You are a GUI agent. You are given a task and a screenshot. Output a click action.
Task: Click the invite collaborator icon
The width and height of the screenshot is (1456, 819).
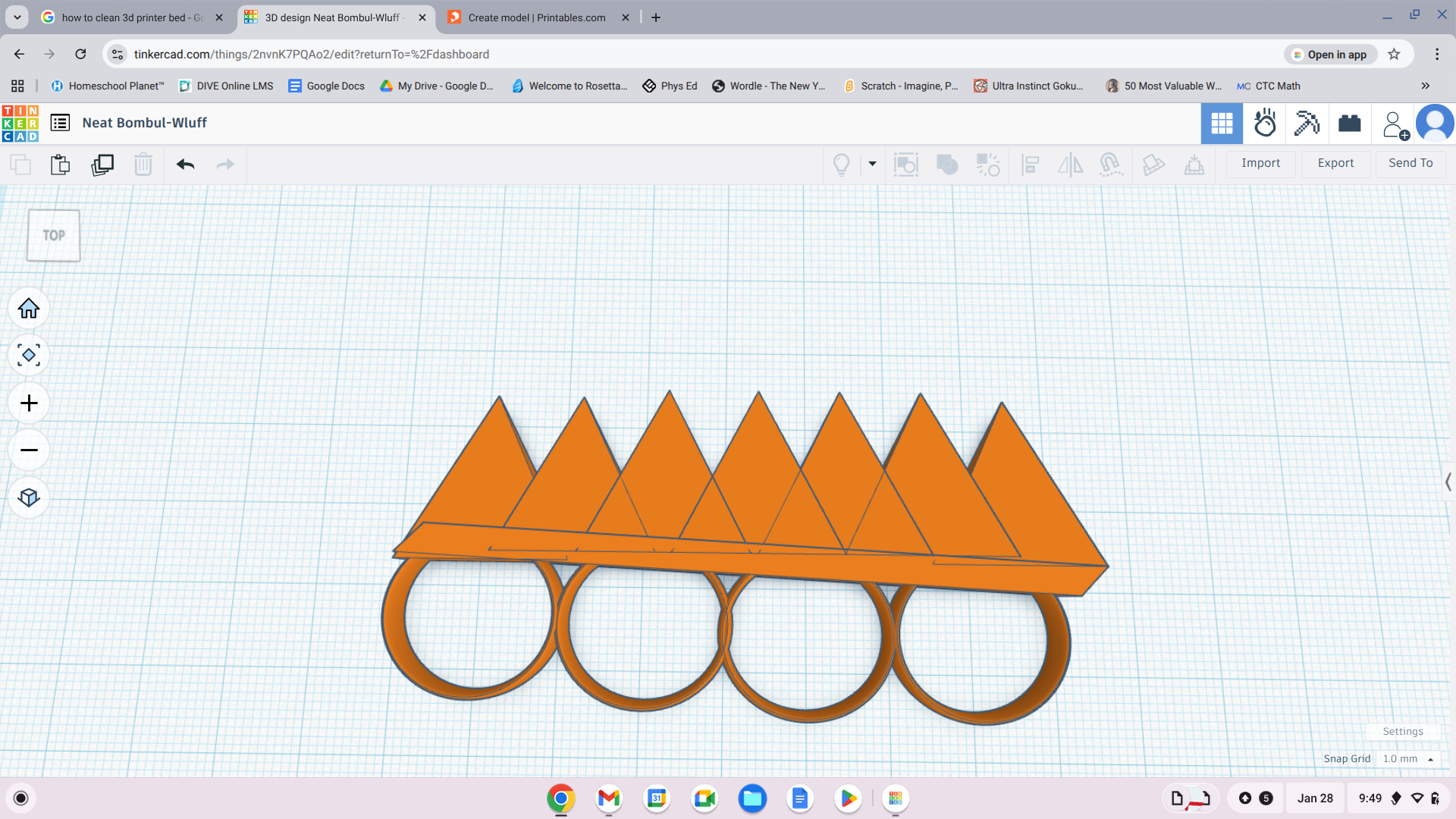[1395, 124]
